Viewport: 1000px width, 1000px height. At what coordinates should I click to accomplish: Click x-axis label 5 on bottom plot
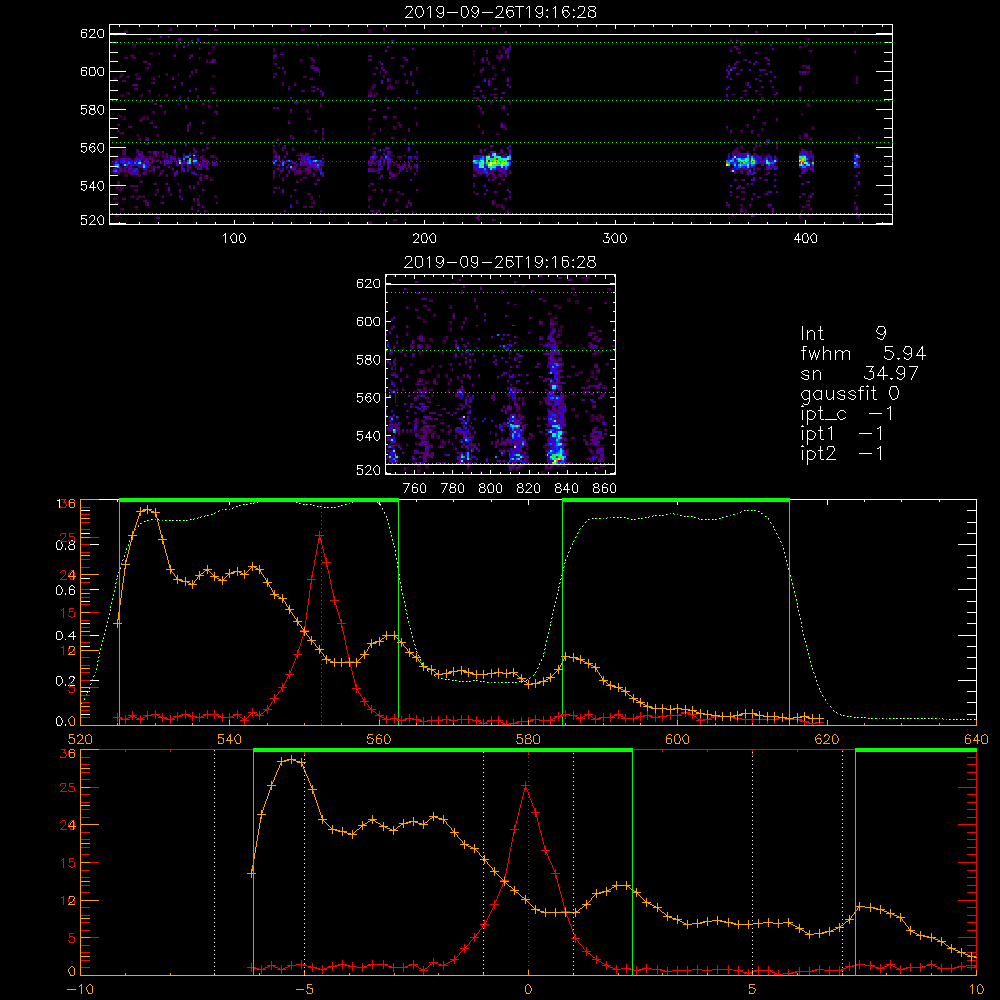pos(752,990)
